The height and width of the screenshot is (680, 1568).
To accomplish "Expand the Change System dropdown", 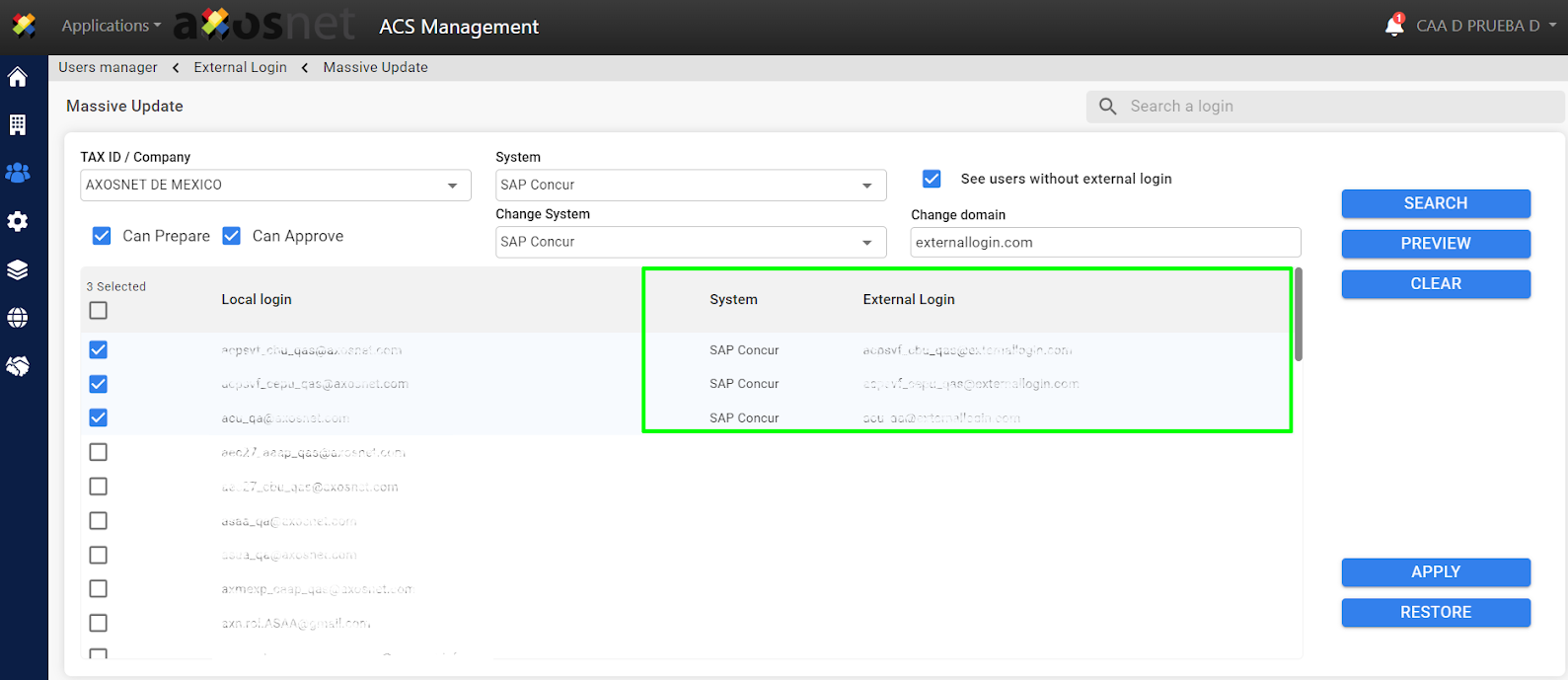I will pyautogui.click(x=690, y=242).
